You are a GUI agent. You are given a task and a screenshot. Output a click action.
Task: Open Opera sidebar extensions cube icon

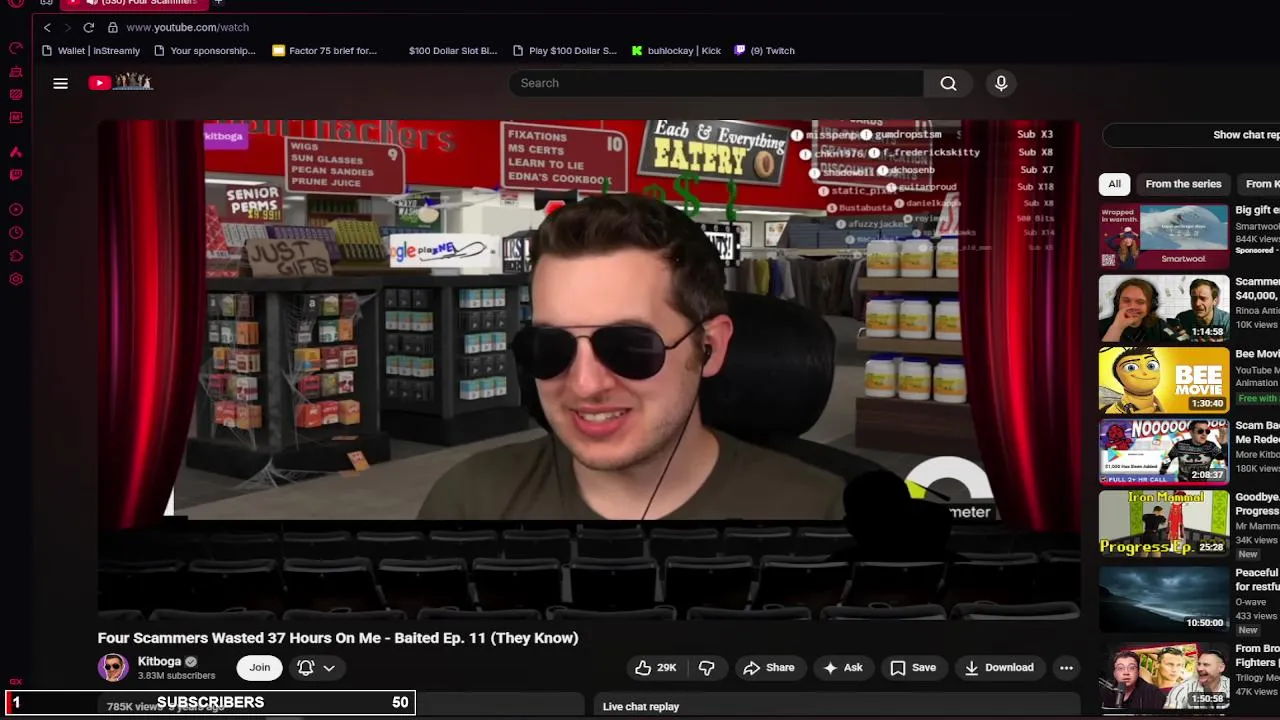[16, 256]
